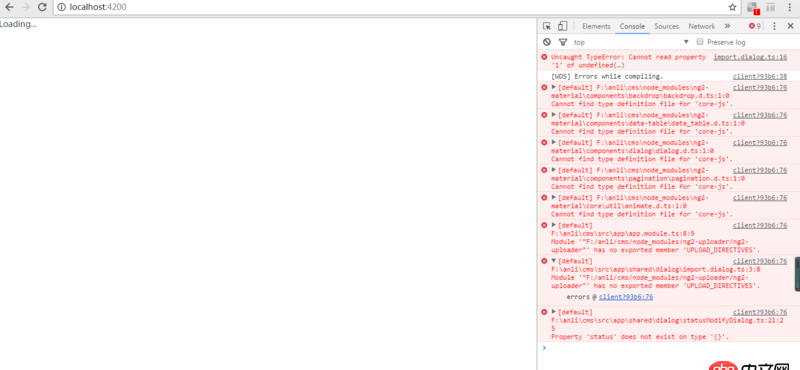
Task: Open the extension with the red badge
Action: pyautogui.click(x=753, y=8)
